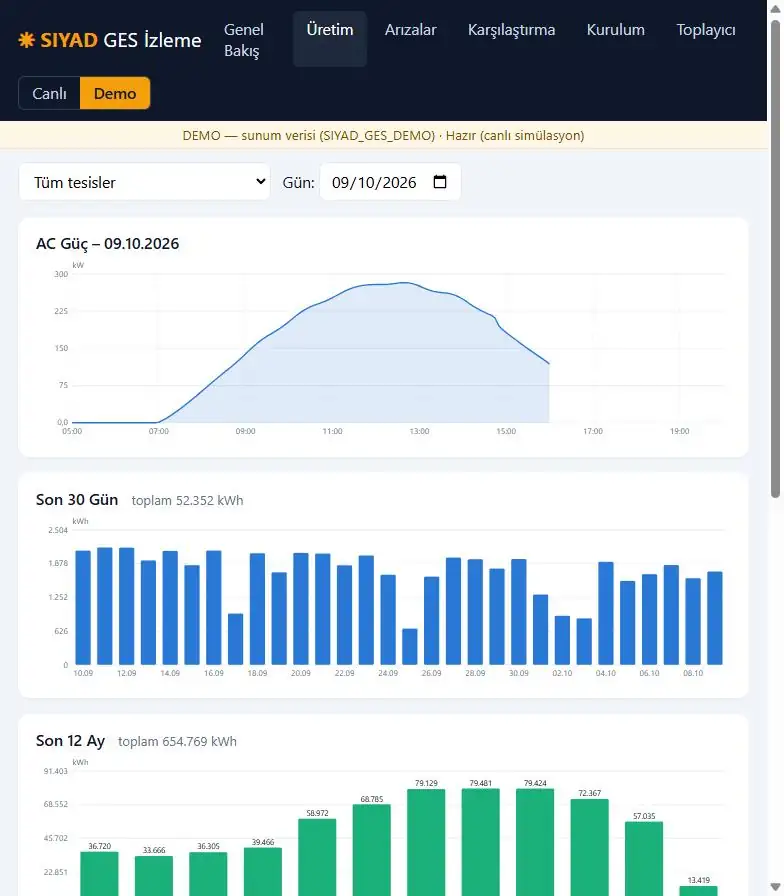Click the 13:00 axis label on AC chart
This screenshot has height=896, width=784.
[x=419, y=431]
